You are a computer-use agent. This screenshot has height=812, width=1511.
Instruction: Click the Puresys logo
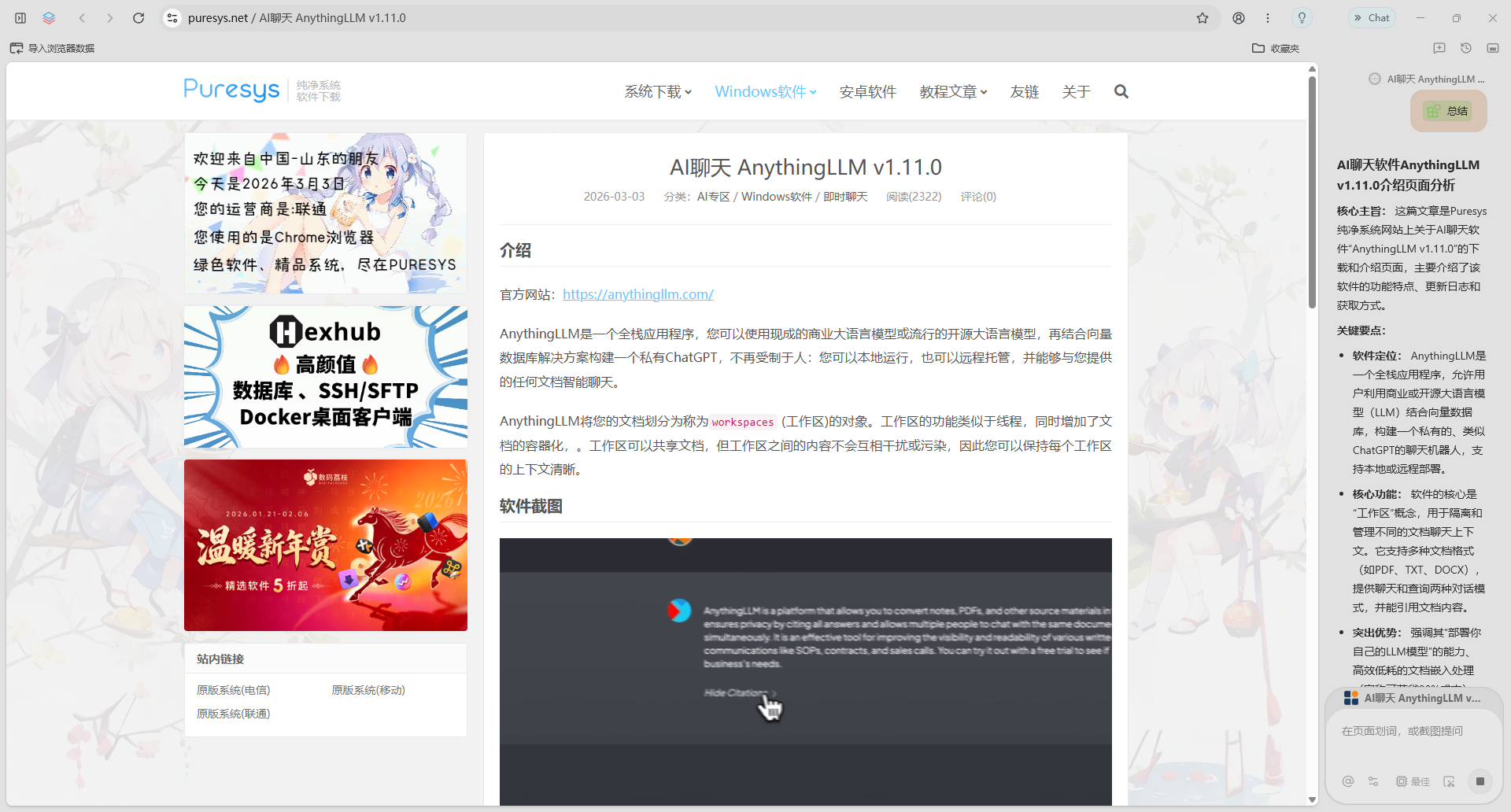click(231, 90)
